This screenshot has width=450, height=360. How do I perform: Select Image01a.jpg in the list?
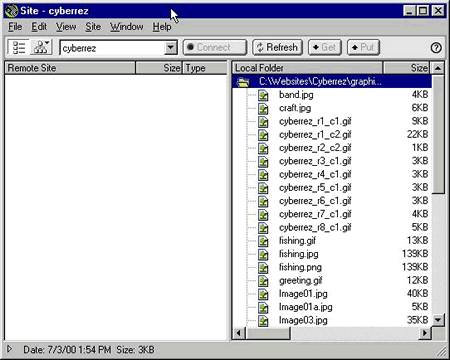click(x=305, y=307)
